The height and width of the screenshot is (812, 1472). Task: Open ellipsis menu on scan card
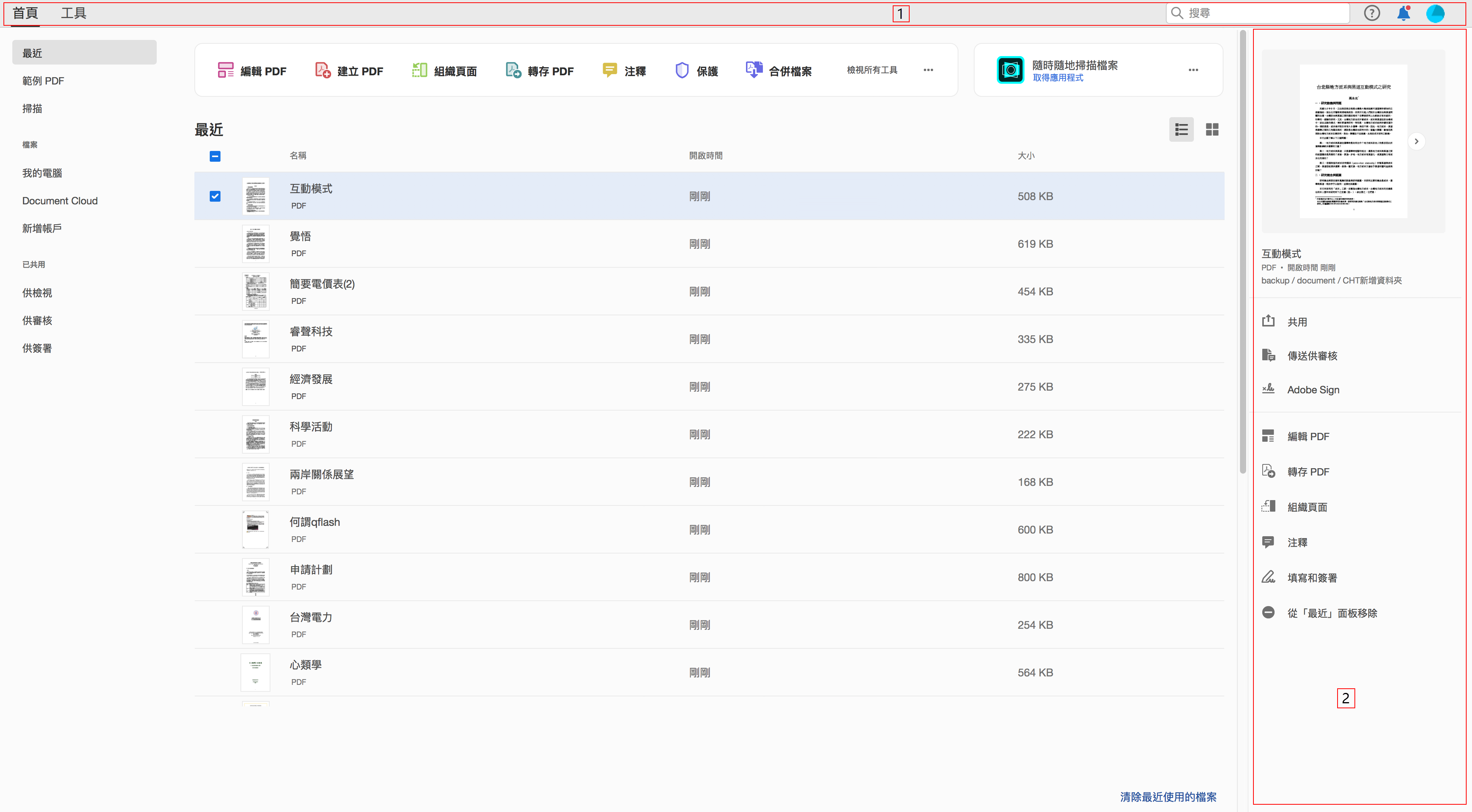[1193, 70]
